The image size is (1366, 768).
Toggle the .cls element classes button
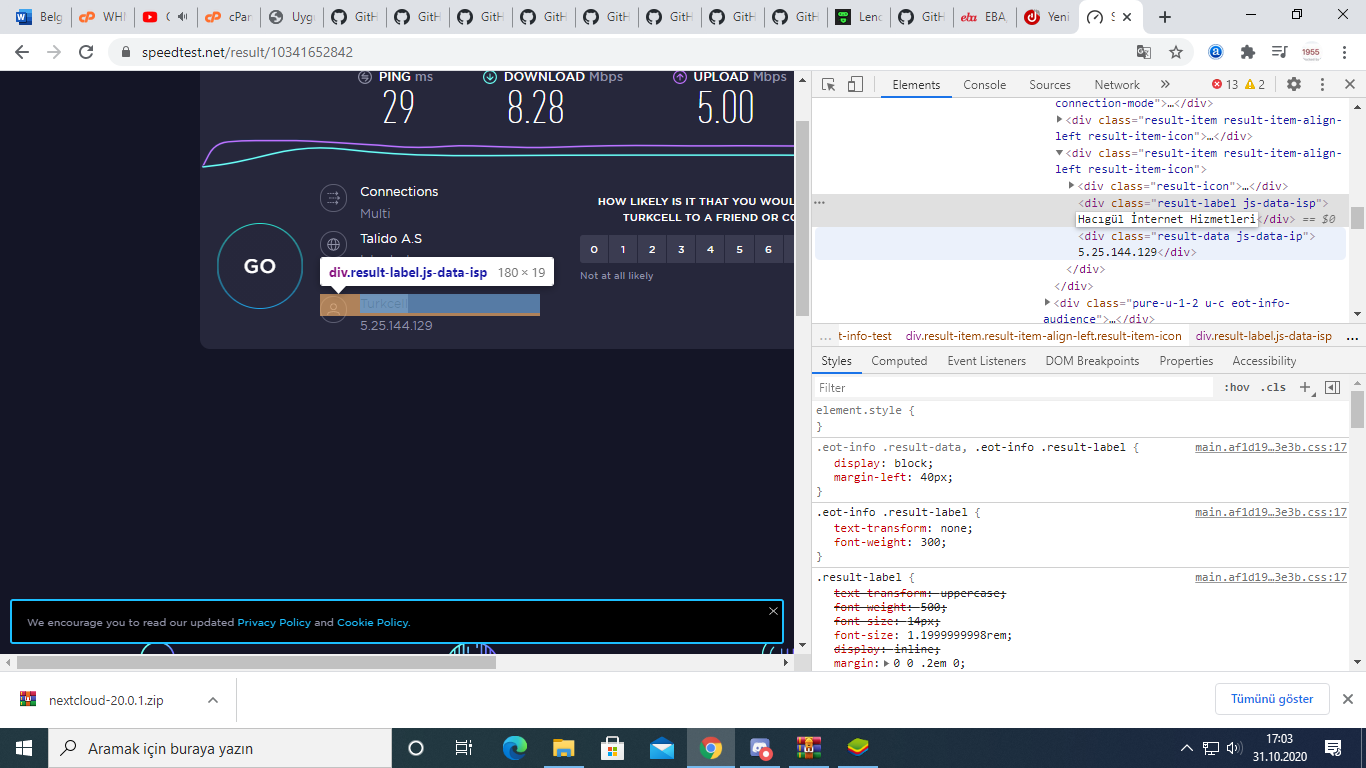click(1273, 388)
